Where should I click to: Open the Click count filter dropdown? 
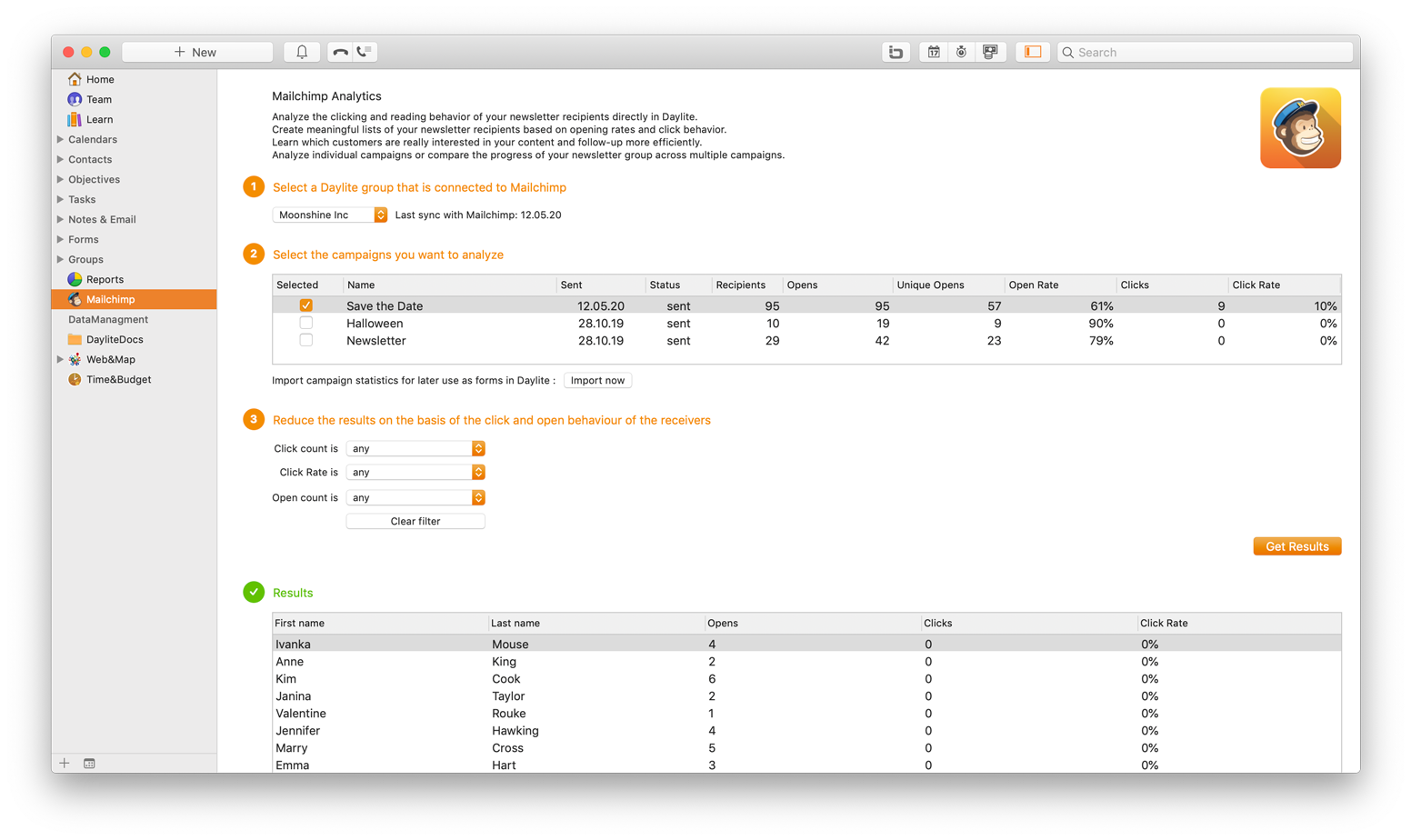(x=415, y=448)
